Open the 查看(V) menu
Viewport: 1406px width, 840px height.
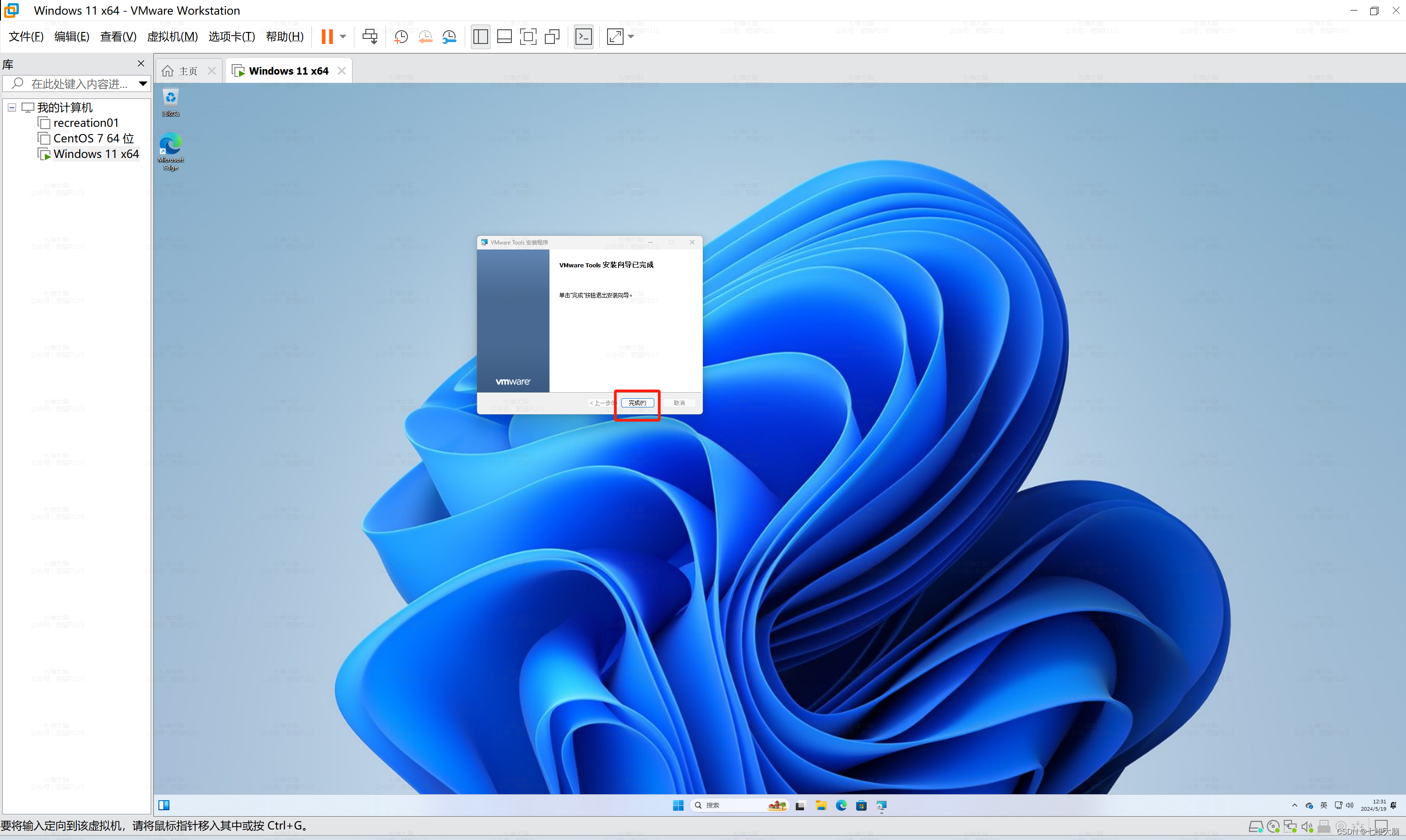coord(118,37)
